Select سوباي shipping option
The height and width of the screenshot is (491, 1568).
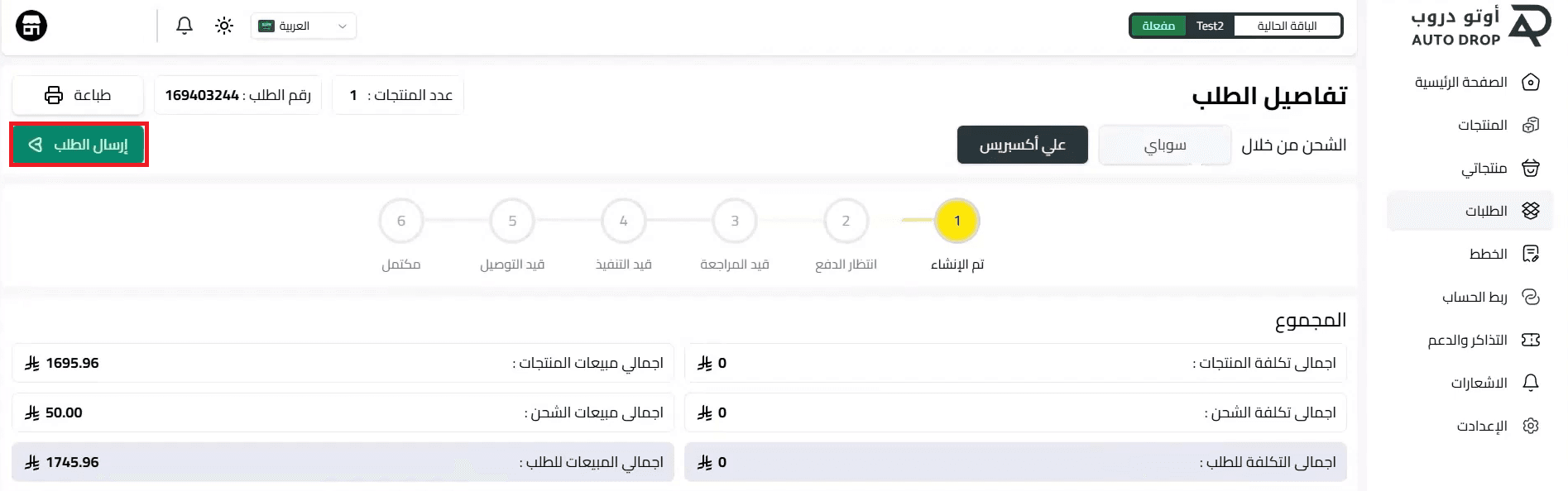coord(1164,145)
